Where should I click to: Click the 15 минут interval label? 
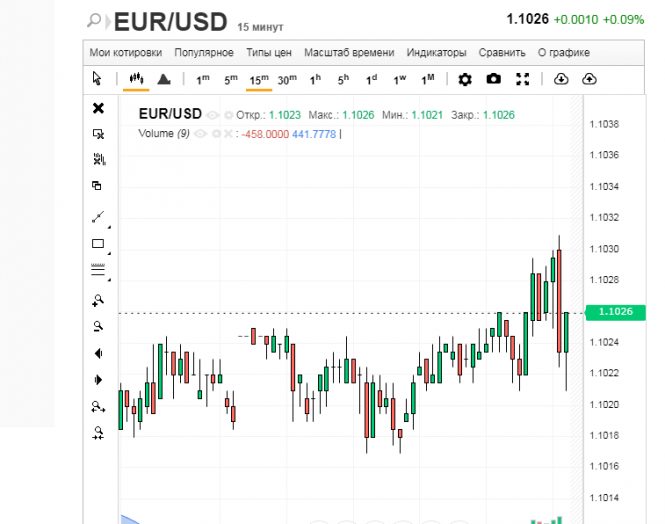260,27
